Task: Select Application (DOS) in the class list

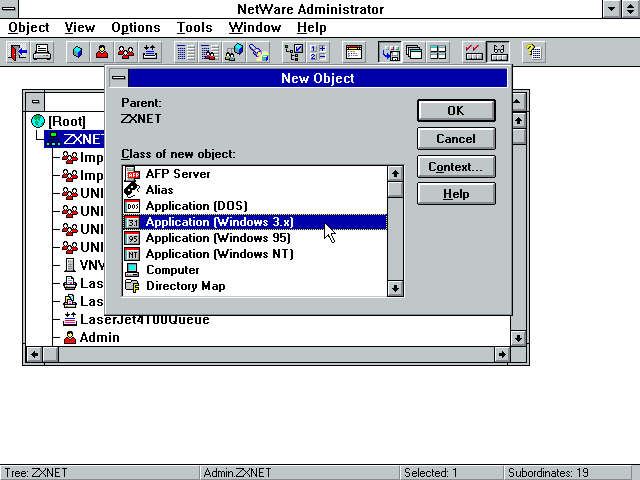Action: pos(255,206)
